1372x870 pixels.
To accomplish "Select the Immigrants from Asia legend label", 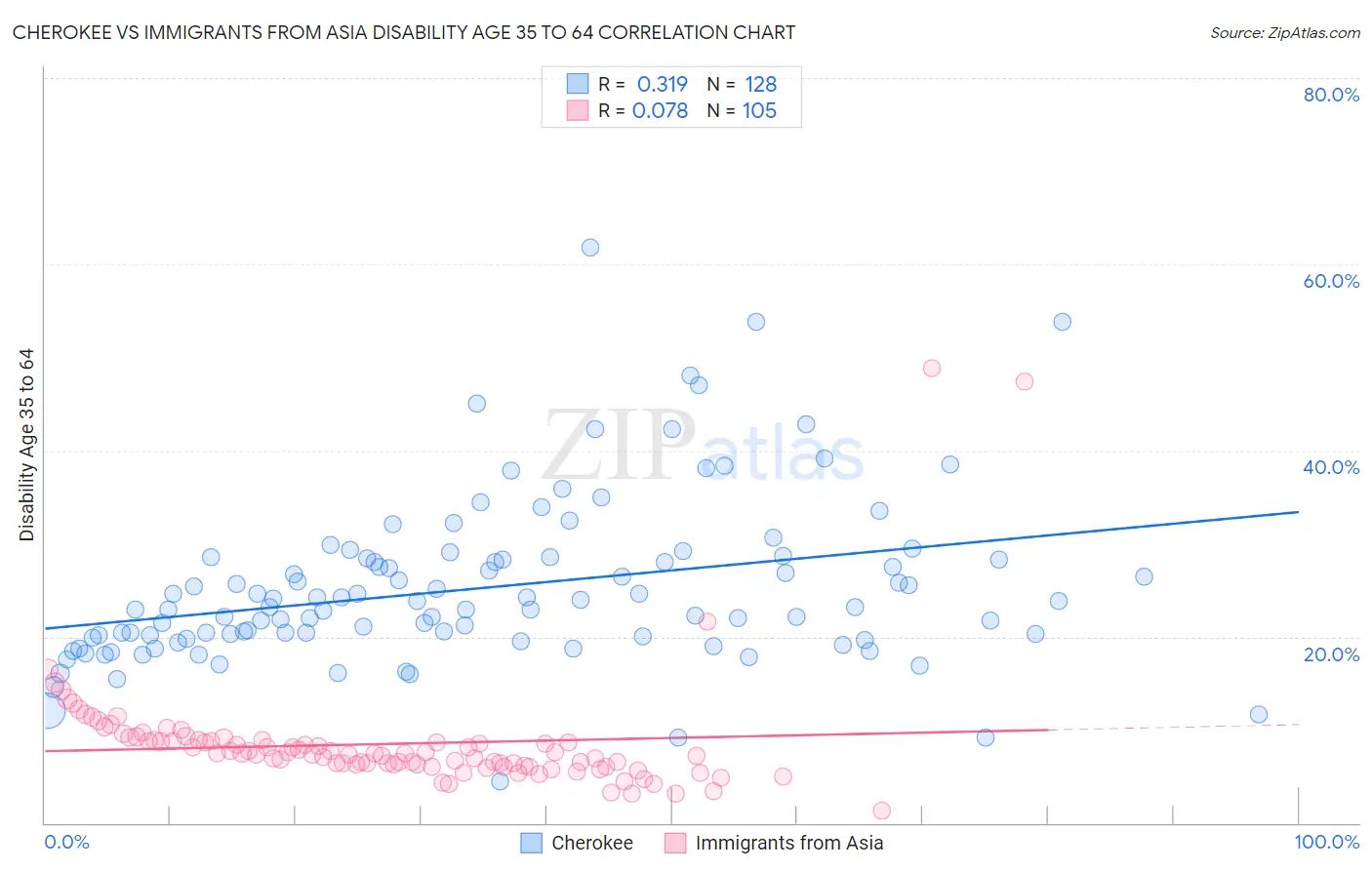I will (x=789, y=843).
